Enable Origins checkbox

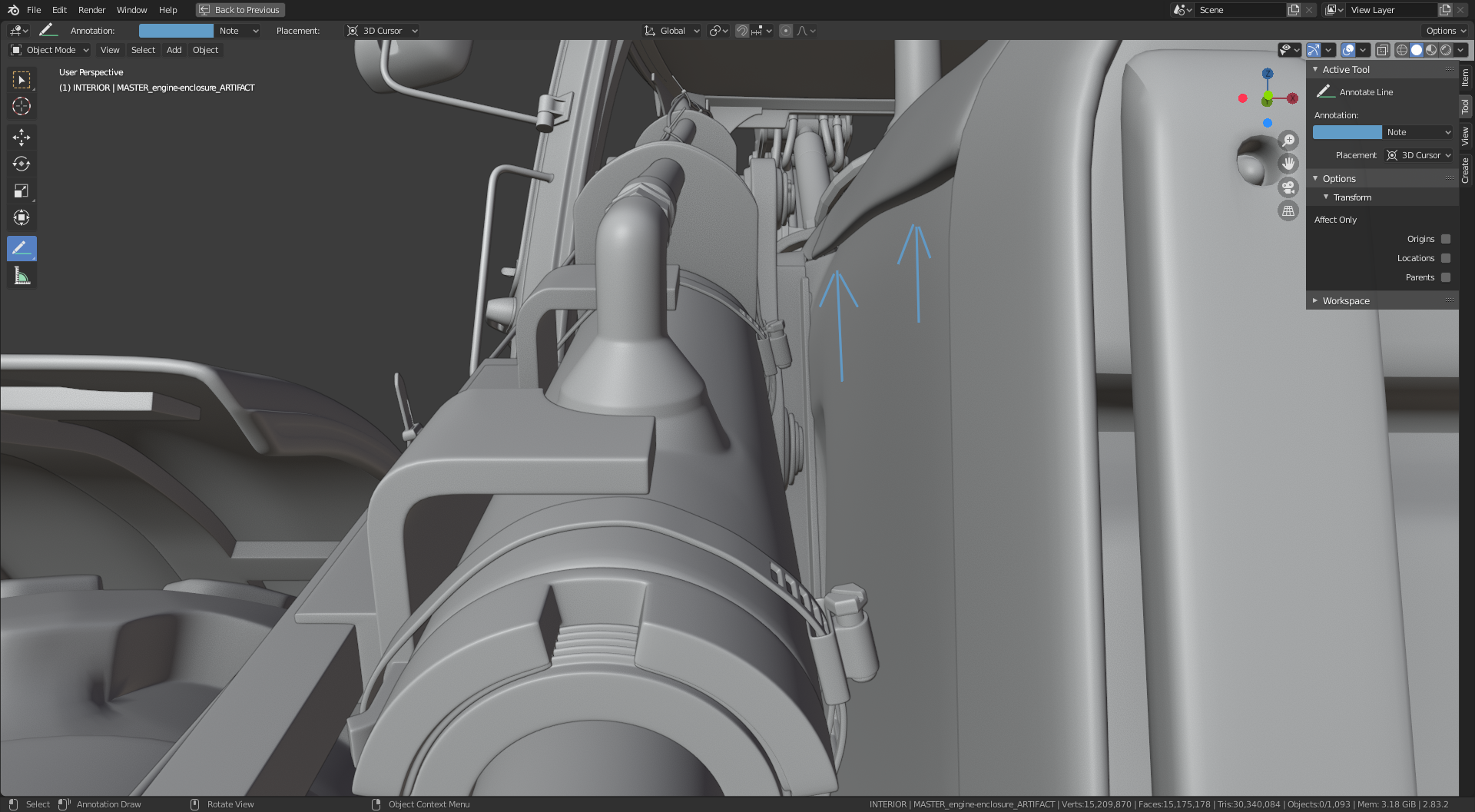point(1446,239)
